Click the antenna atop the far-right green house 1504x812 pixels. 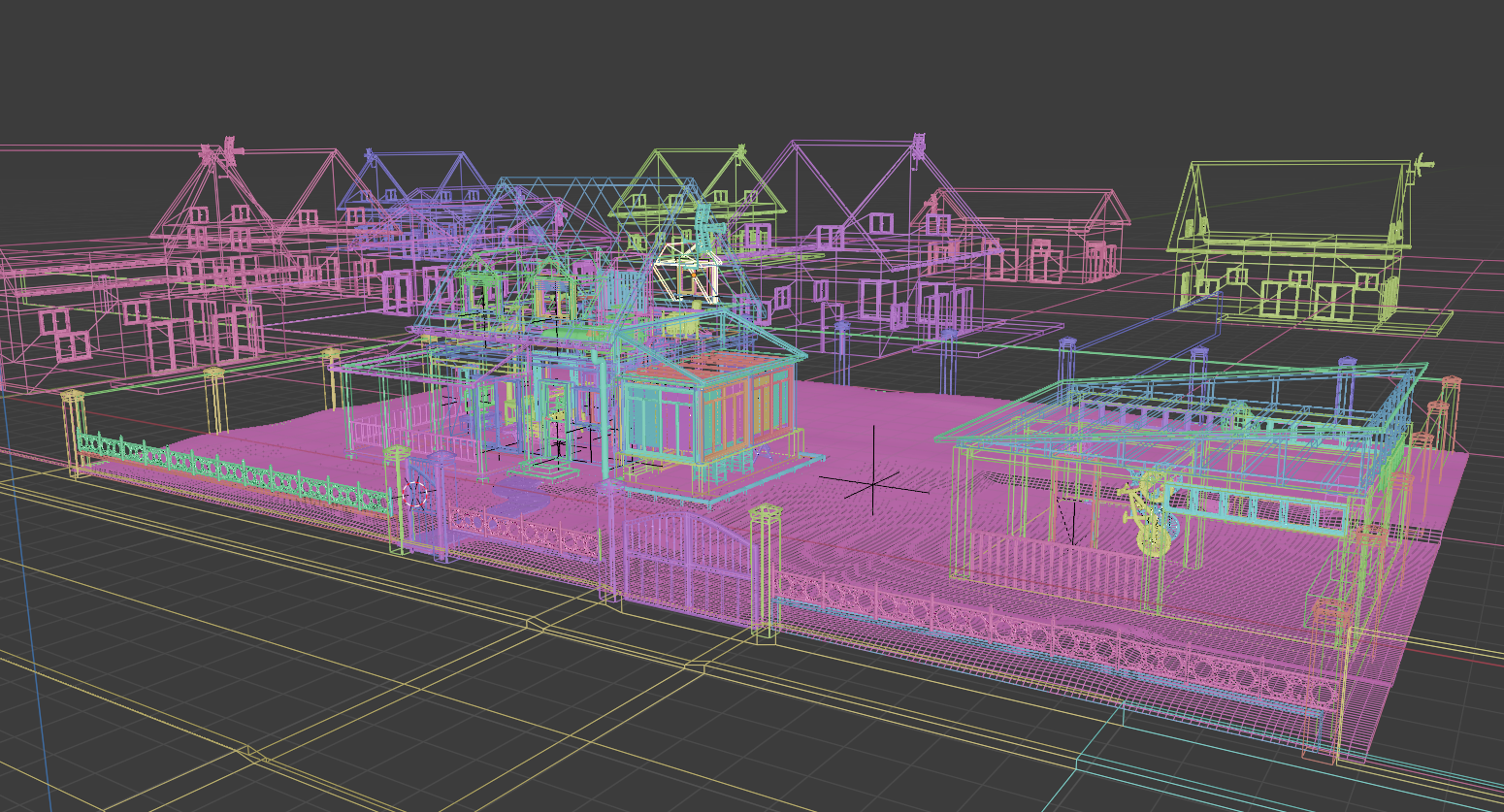click(x=1419, y=166)
